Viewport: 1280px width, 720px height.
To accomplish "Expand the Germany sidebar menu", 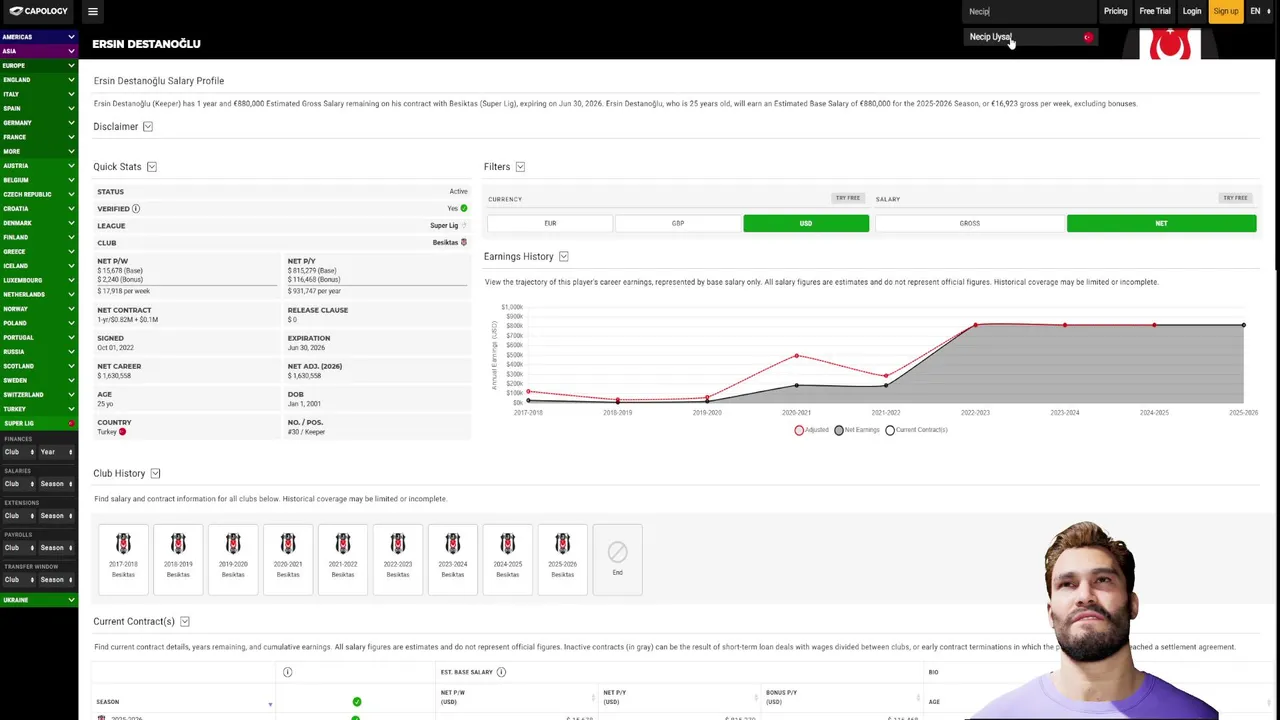I will tap(39, 123).
